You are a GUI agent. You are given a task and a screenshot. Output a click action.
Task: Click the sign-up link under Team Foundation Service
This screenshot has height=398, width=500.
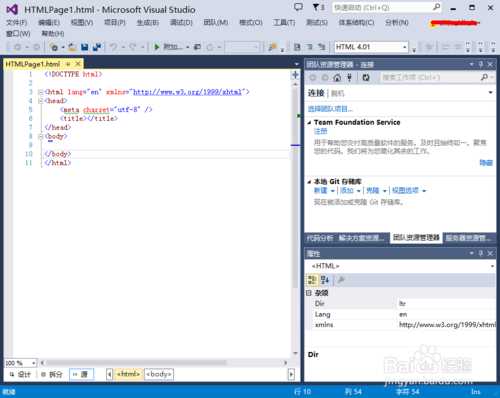[x=320, y=131]
